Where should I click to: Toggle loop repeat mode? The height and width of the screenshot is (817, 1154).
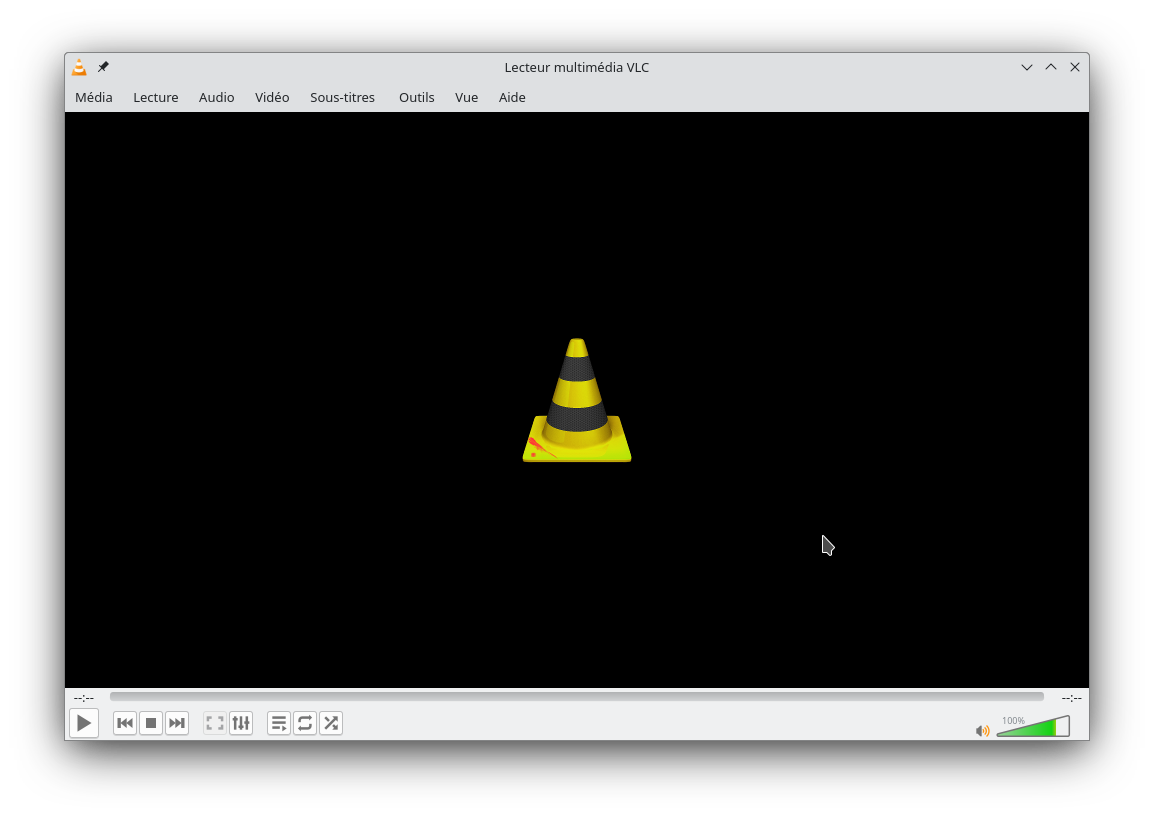tap(305, 723)
